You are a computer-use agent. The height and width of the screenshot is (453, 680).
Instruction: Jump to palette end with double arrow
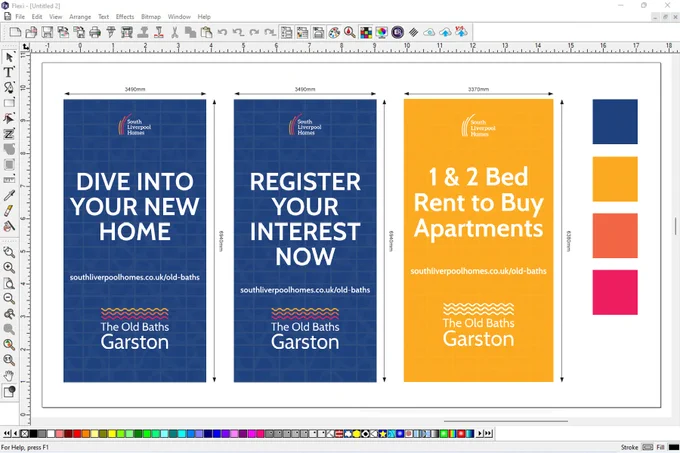click(488, 433)
